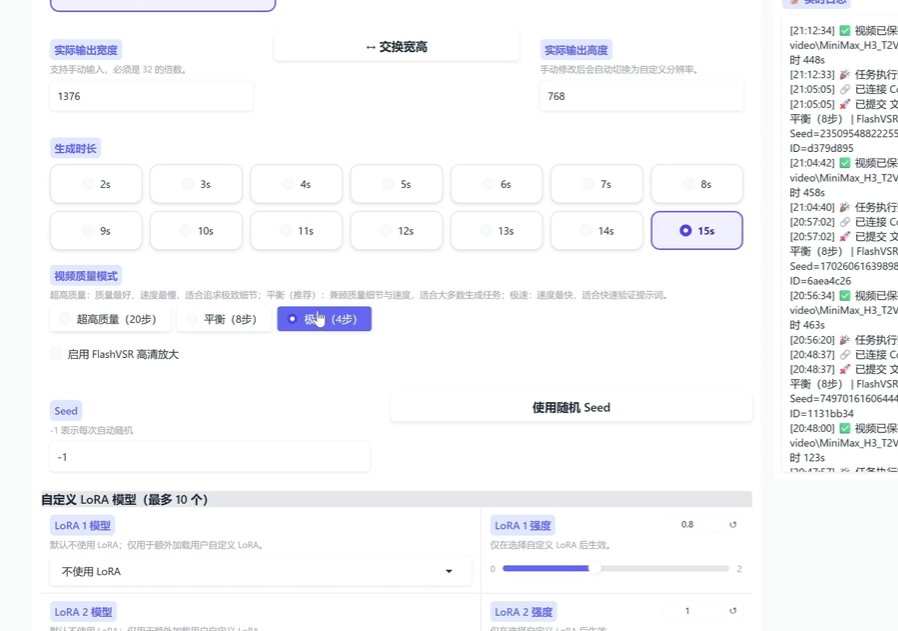Click the 视频质量模式 label
This screenshot has width=898, height=631.
coord(86,276)
